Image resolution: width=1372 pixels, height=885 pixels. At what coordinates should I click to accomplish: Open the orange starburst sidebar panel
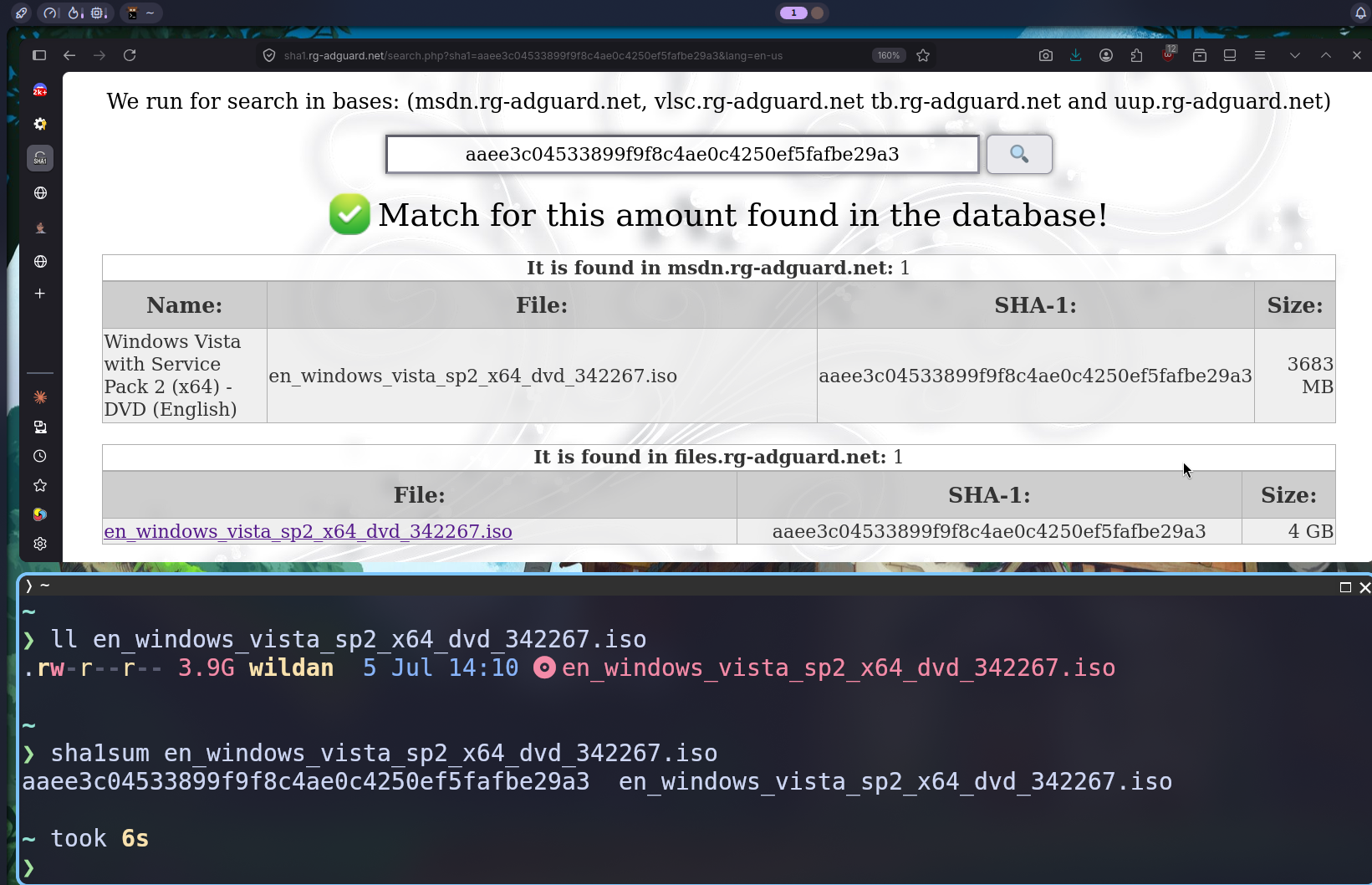[39, 397]
